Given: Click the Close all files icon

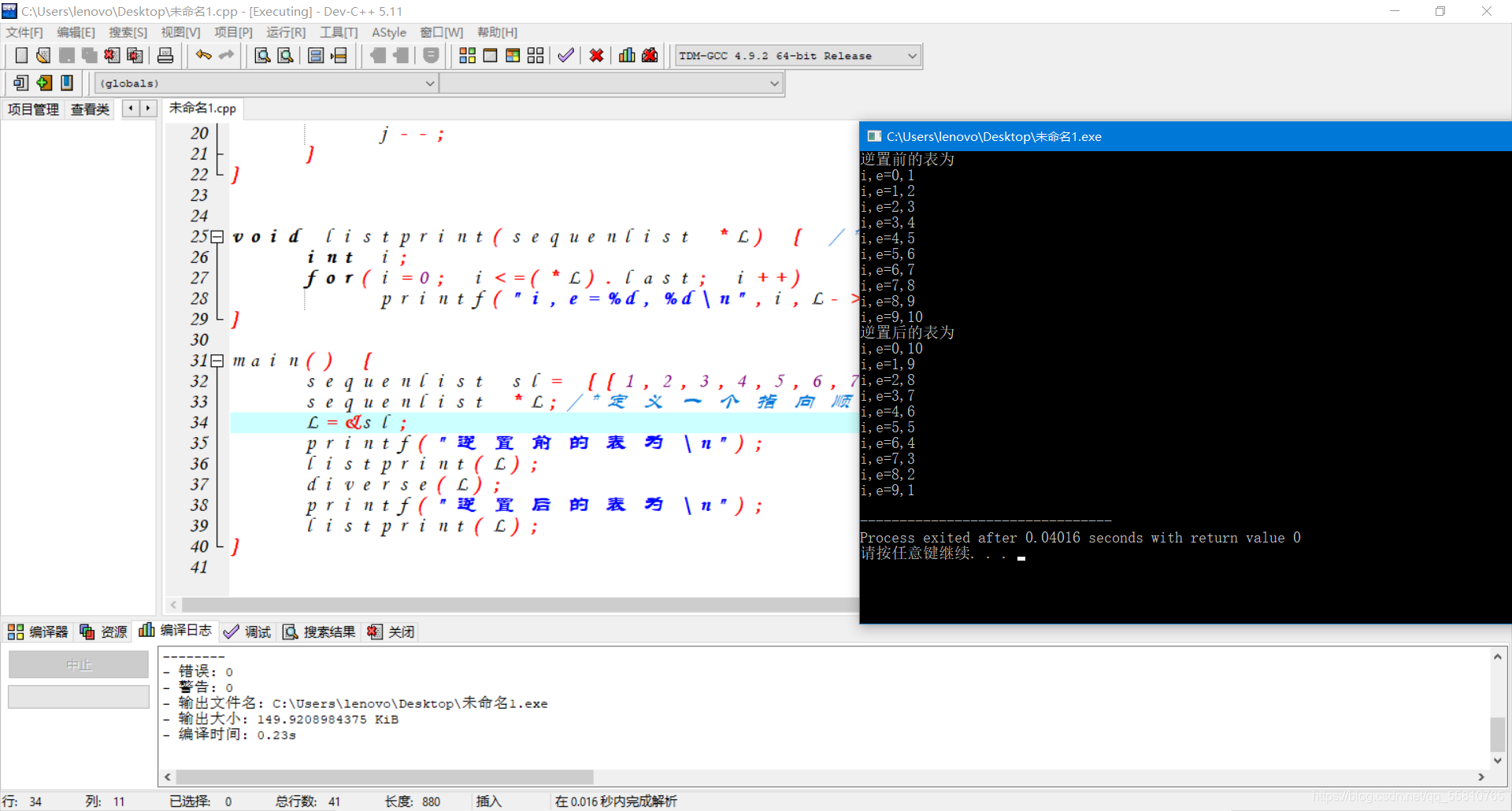Looking at the screenshot, I should (135, 56).
